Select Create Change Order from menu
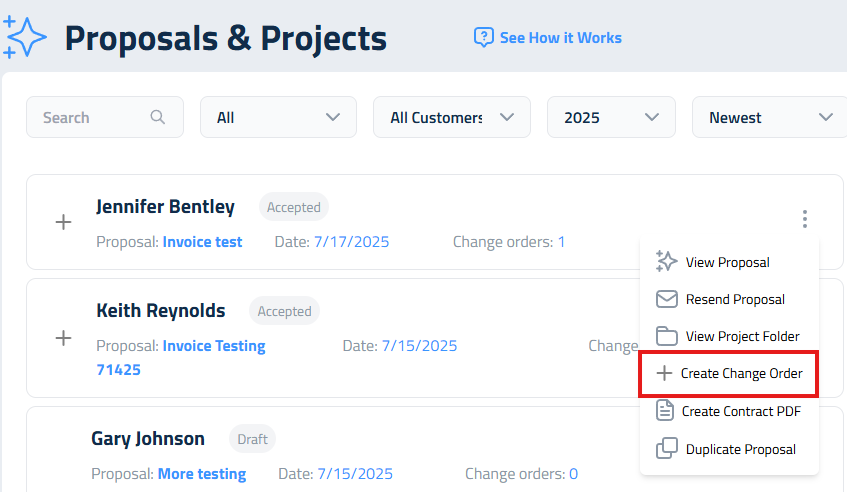The width and height of the screenshot is (847, 492). tap(740, 373)
